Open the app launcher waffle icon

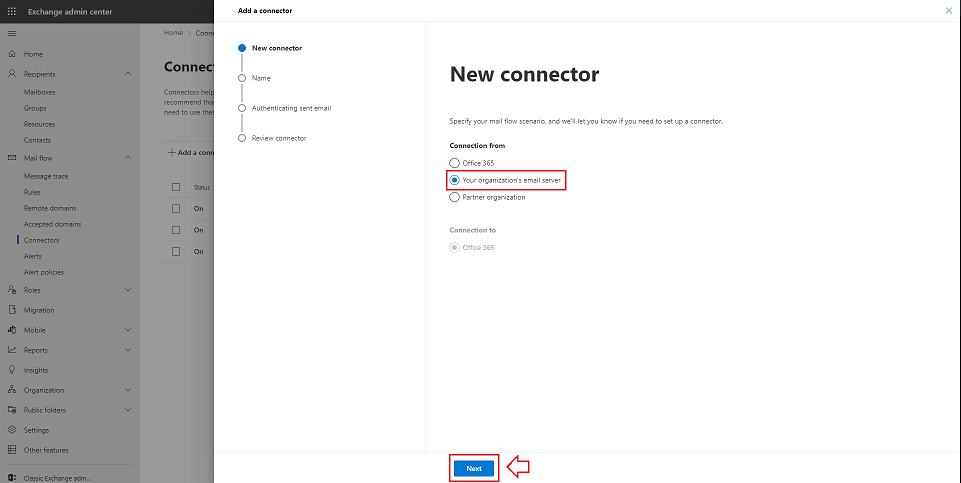pyautogui.click(x=12, y=11)
